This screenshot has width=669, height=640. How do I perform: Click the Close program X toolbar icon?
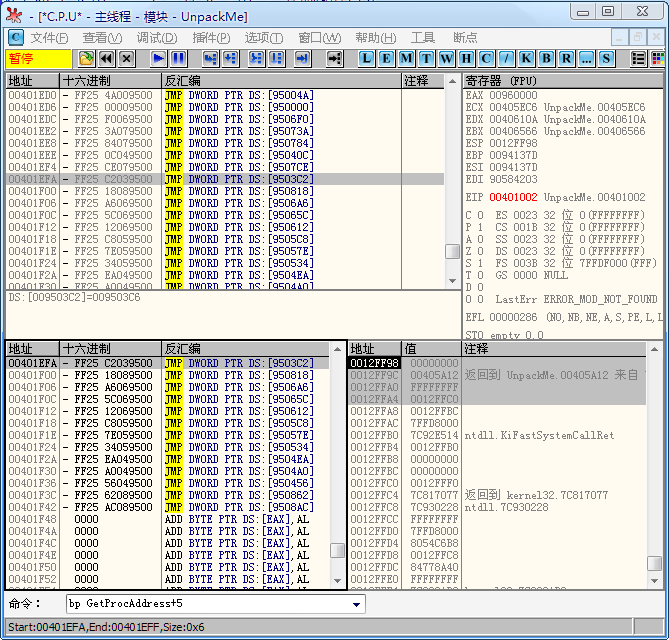tap(126, 58)
